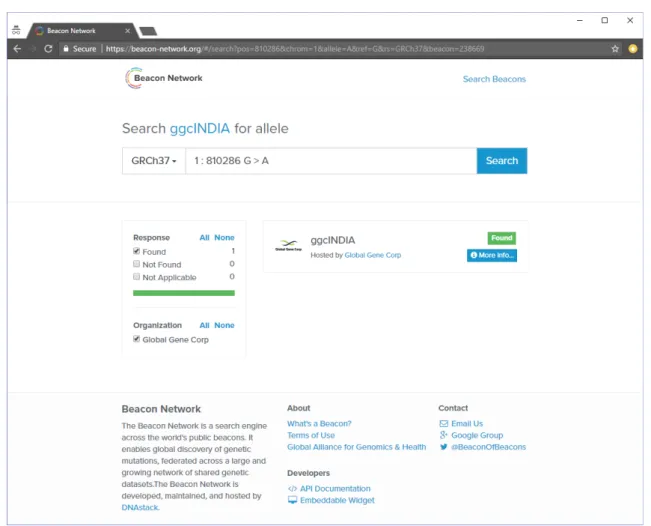This screenshot has width=651, height=526.
Task: Open the Global Gene Corp host link
Action: [373, 255]
